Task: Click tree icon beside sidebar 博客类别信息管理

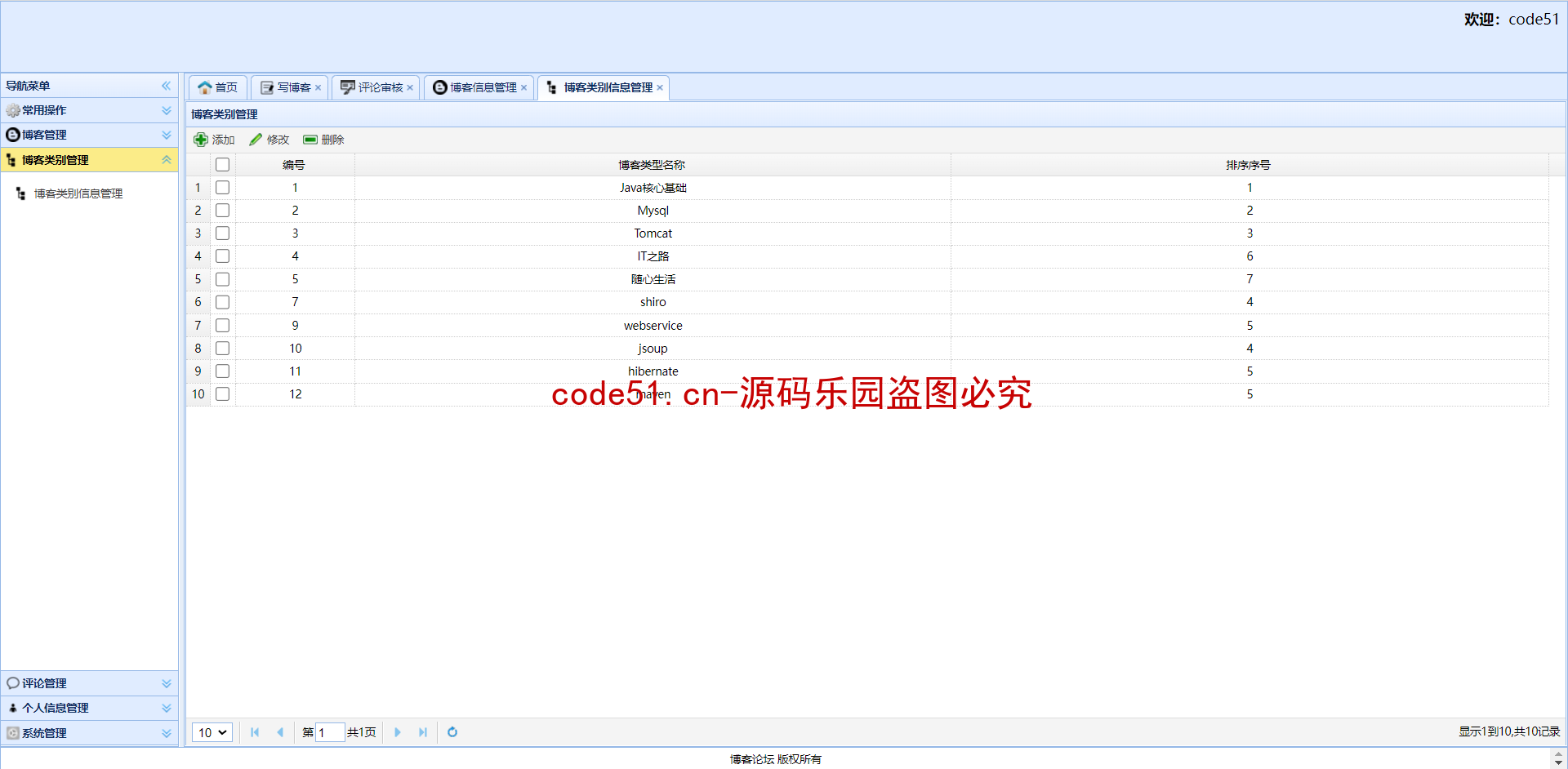Action: pos(21,193)
